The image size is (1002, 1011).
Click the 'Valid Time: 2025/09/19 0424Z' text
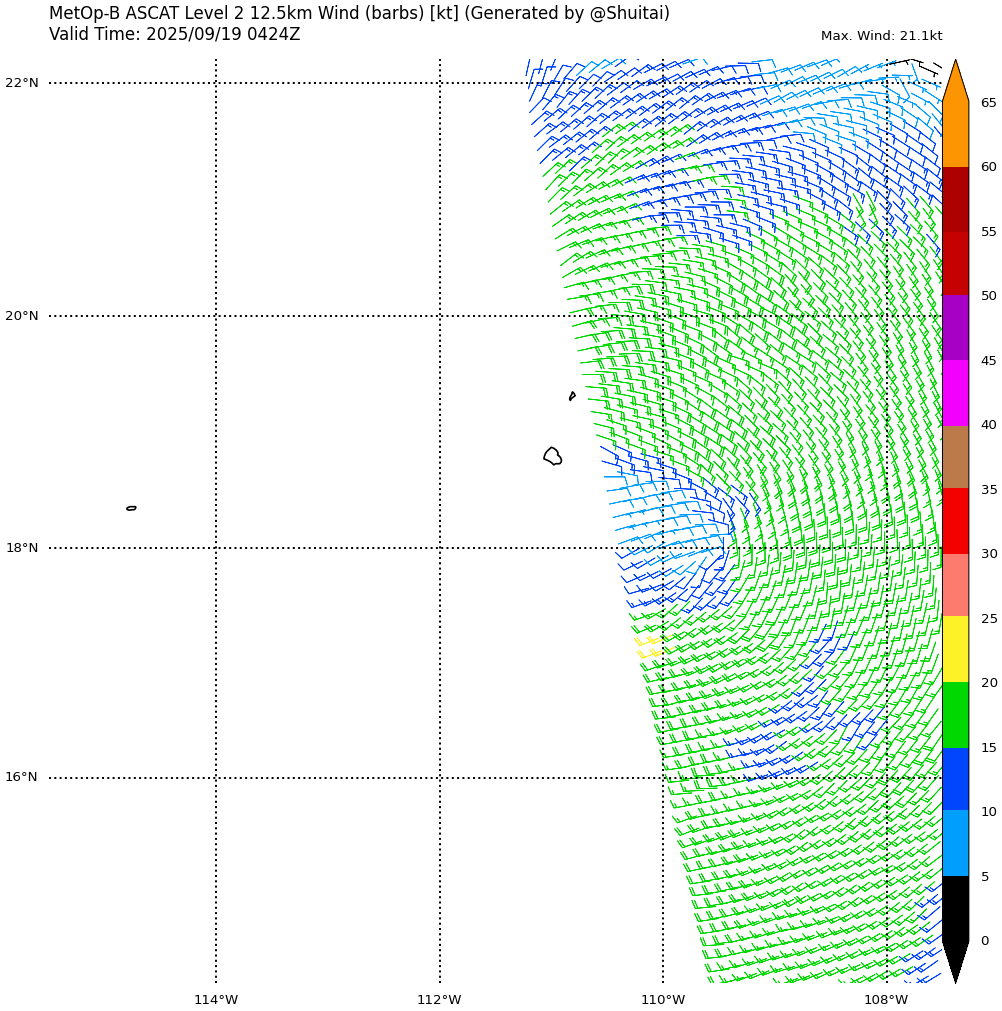click(x=175, y=34)
